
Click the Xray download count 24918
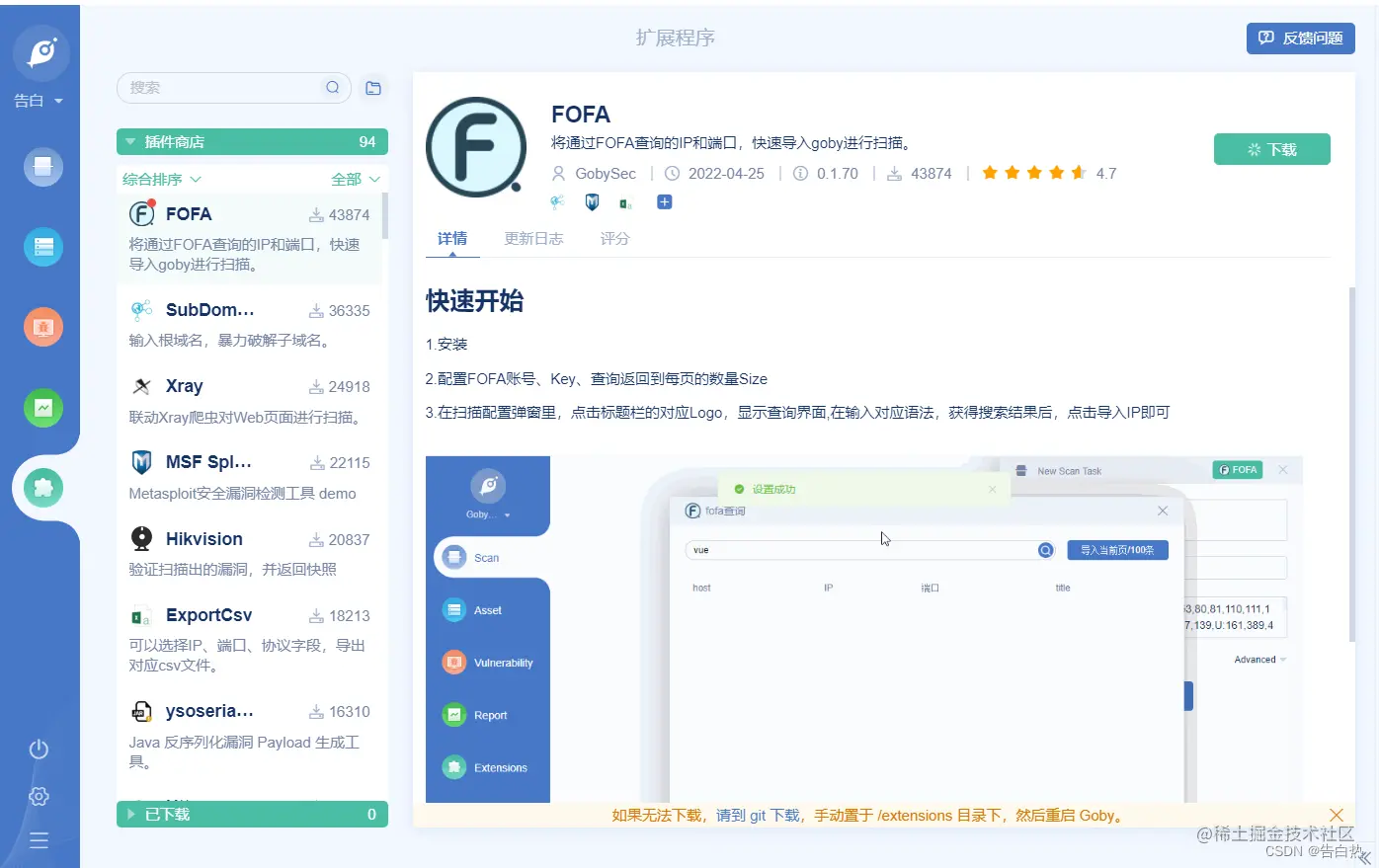[339, 387]
